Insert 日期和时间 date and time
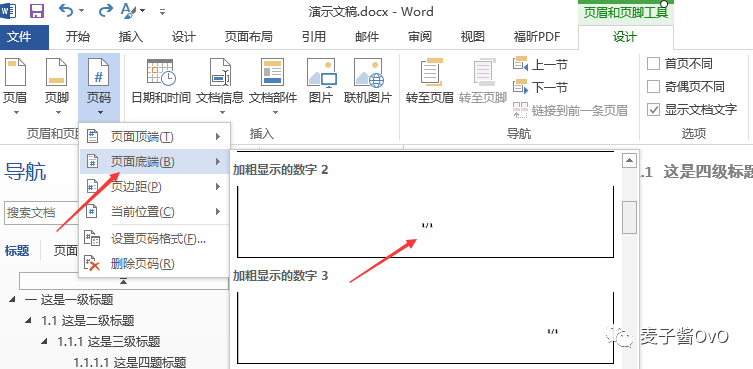 (161, 82)
